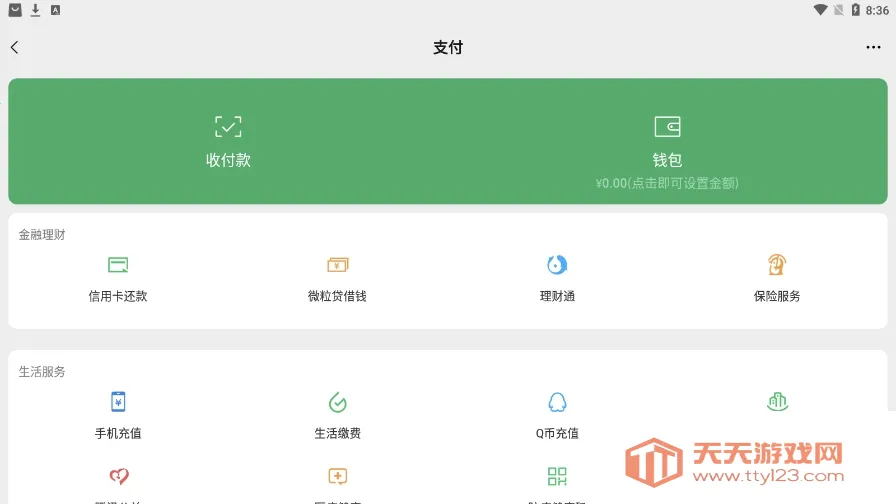Tap the 8:36 clock
The height and width of the screenshot is (504, 896).
[877, 10]
